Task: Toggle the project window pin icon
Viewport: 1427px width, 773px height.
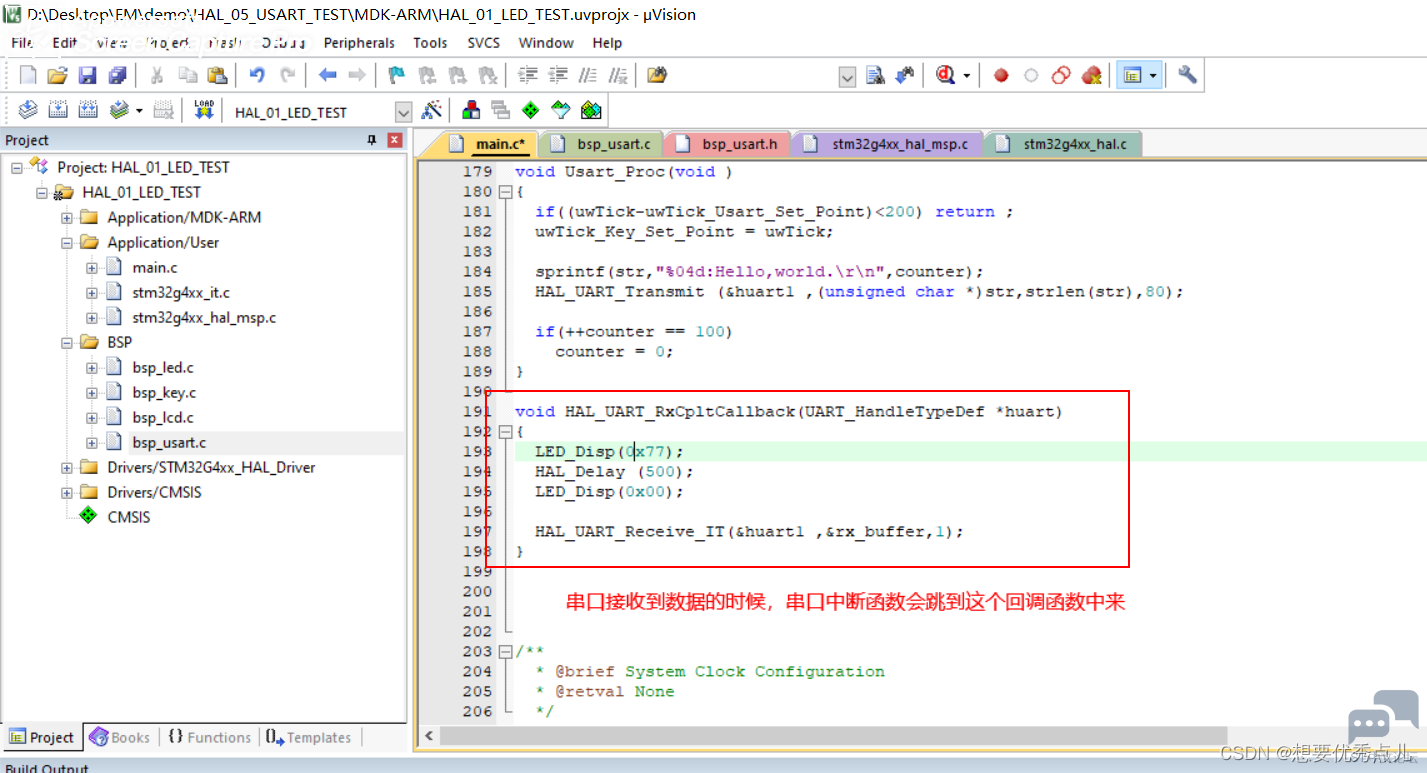Action: pyautogui.click(x=372, y=140)
